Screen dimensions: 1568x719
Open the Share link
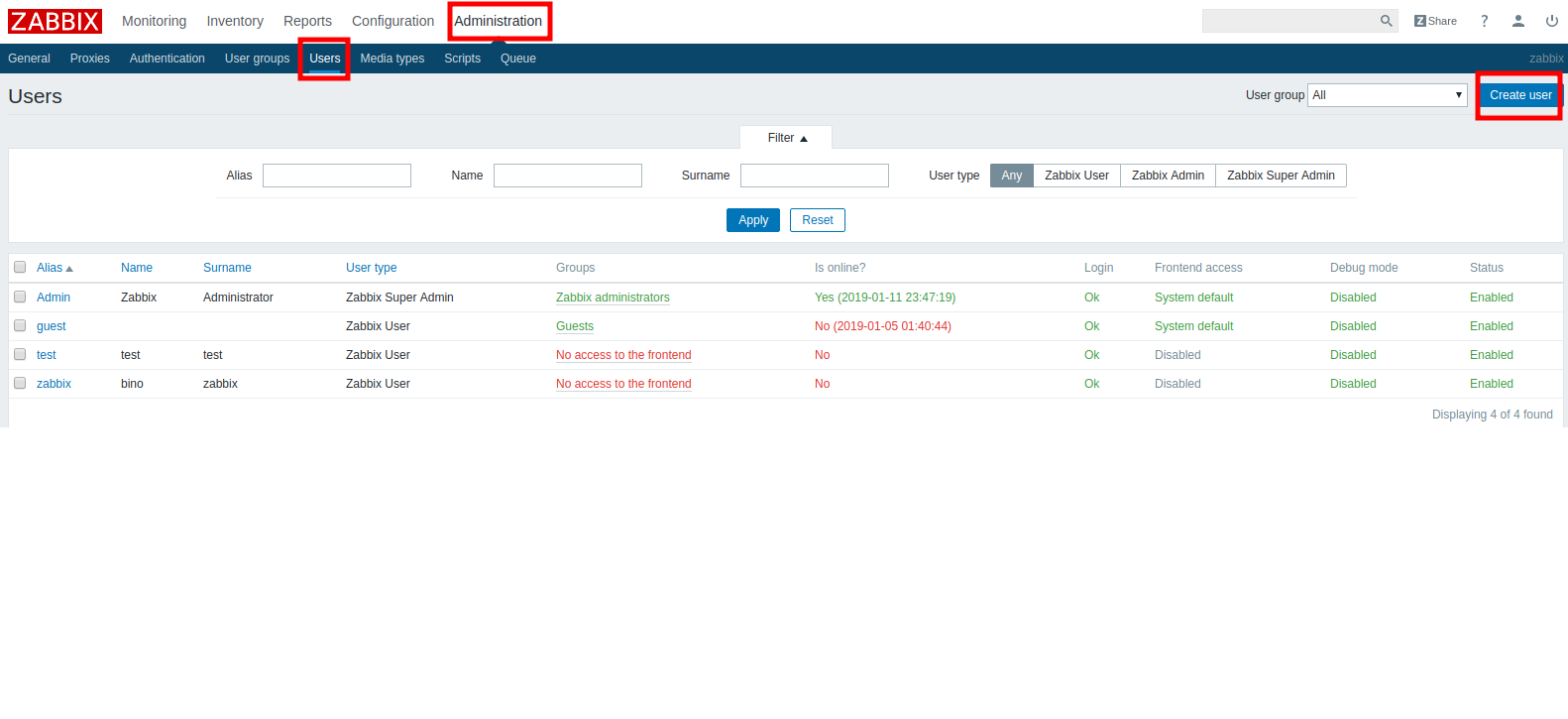tap(1435, 21)
